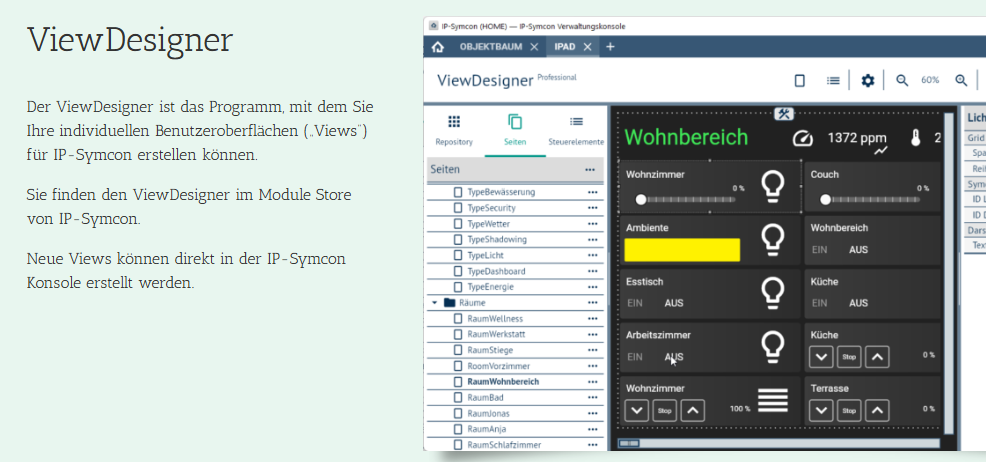
Task: Turn Esstisch EIN
Action: pyautogui.click(x=635, y=303)
